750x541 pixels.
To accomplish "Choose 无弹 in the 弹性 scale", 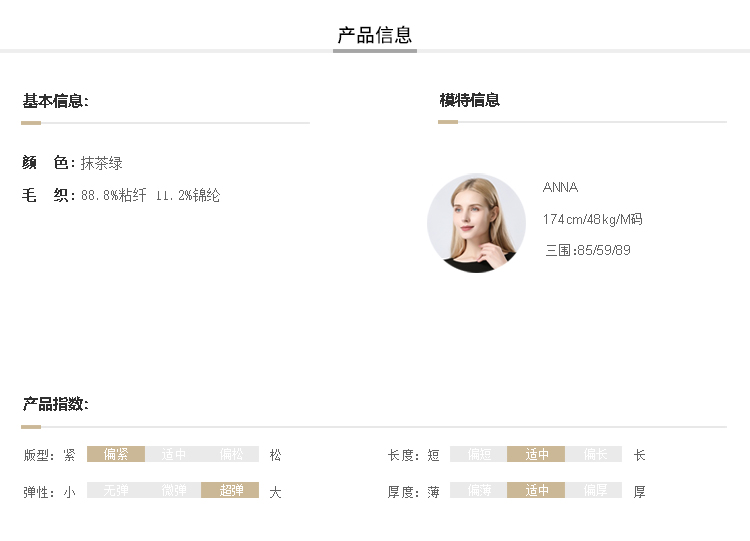I will (x=116, y=491).
